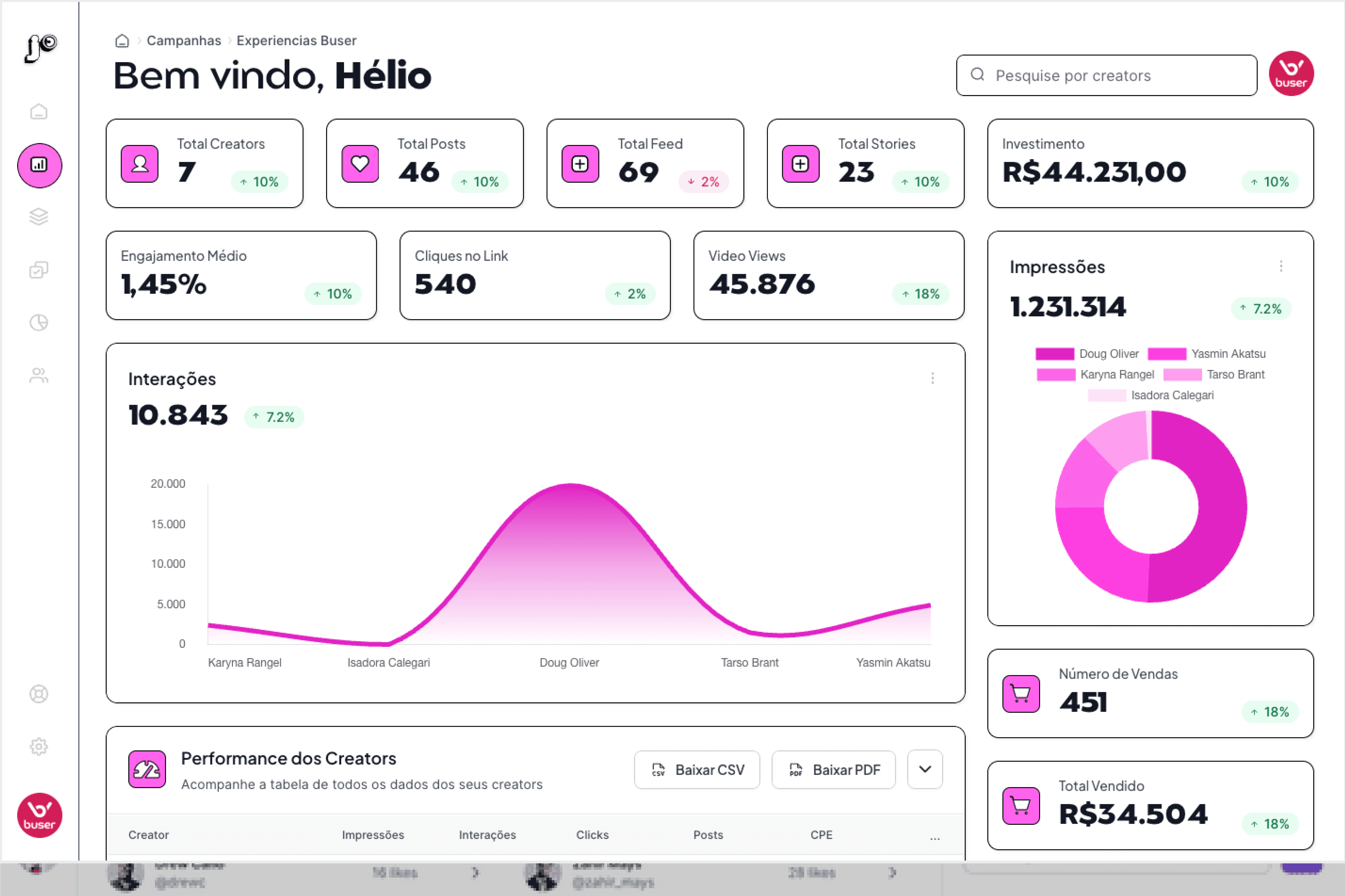Screen dimensions: 1345x896
Task: Toggle Yasmin Akatsu legend swatch
Action: [1167, 354]
